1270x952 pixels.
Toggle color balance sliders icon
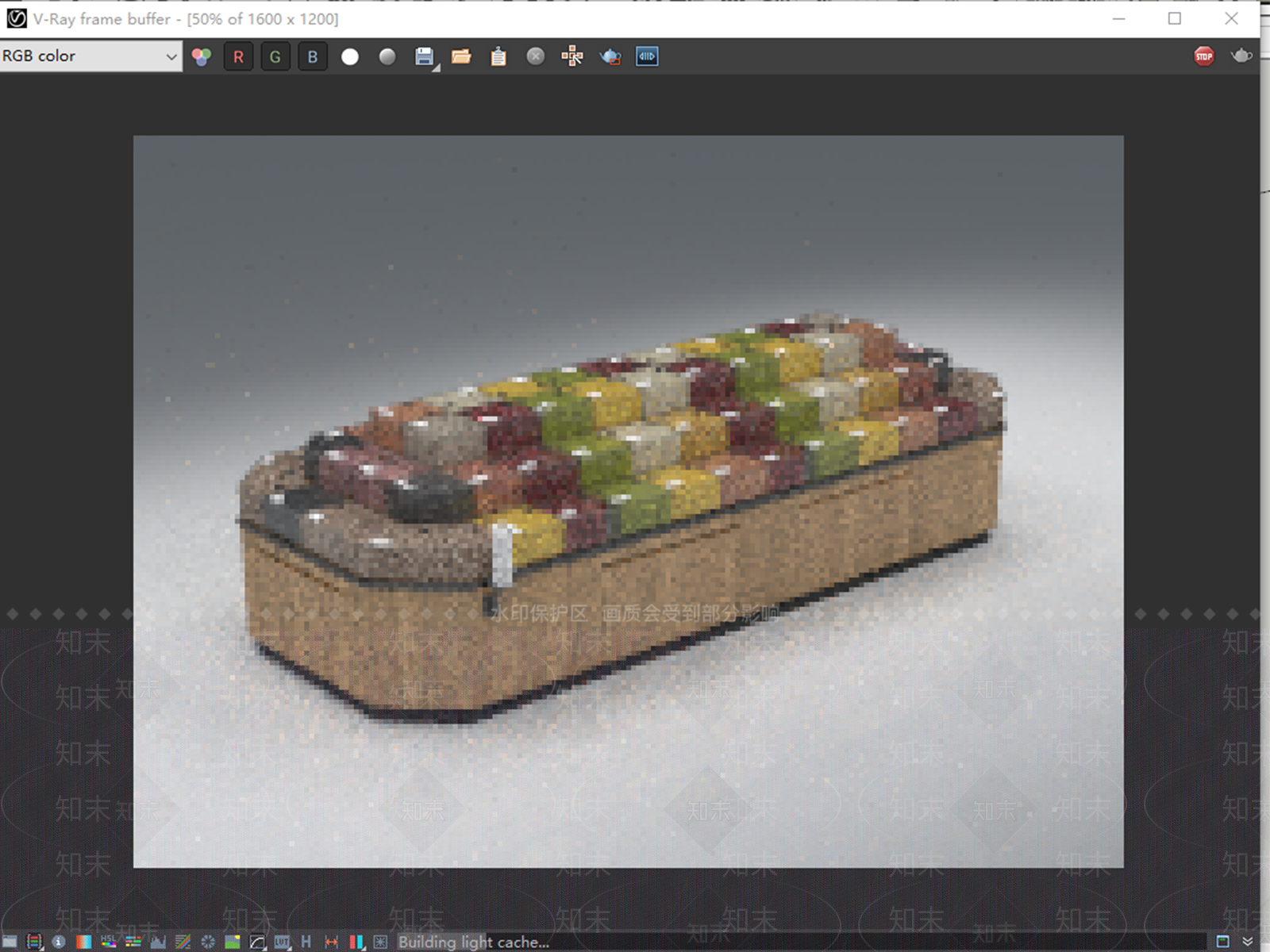coord(133,942)
